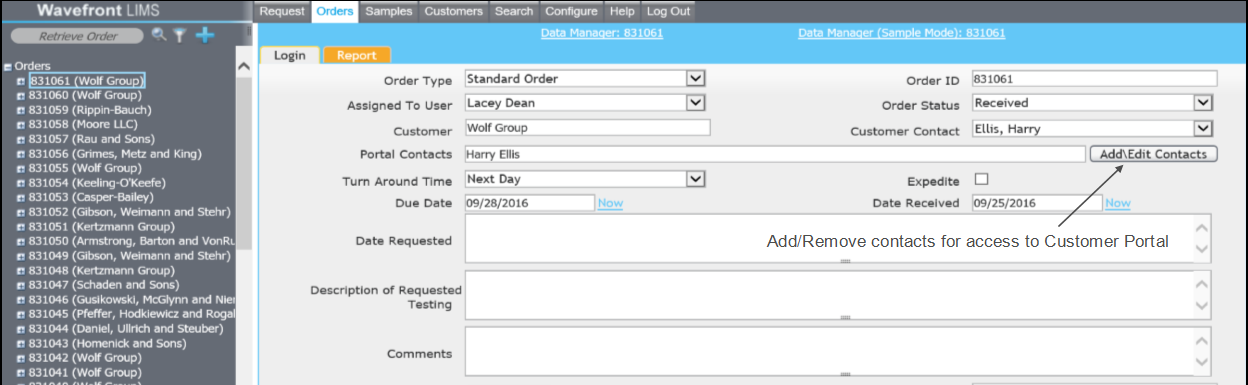Click into the Retrieve Order search box
The height and width of the screenshot is (385, 1248).
tap(77, 36)
